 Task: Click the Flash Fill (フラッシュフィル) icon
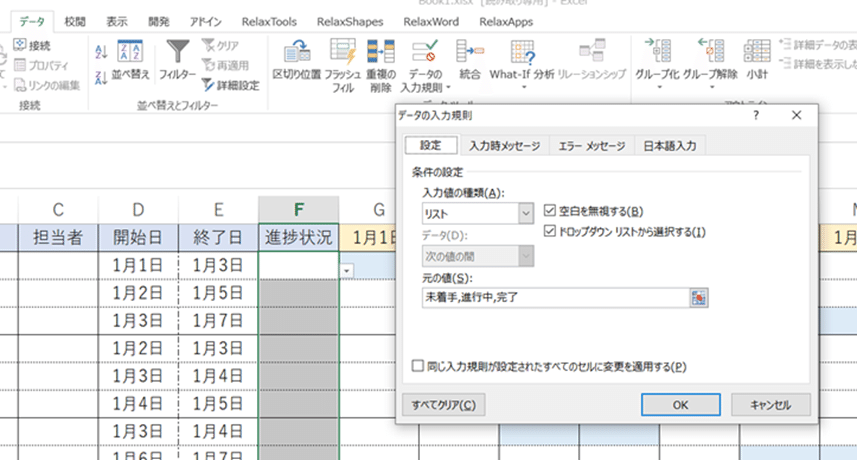(343, 51)
